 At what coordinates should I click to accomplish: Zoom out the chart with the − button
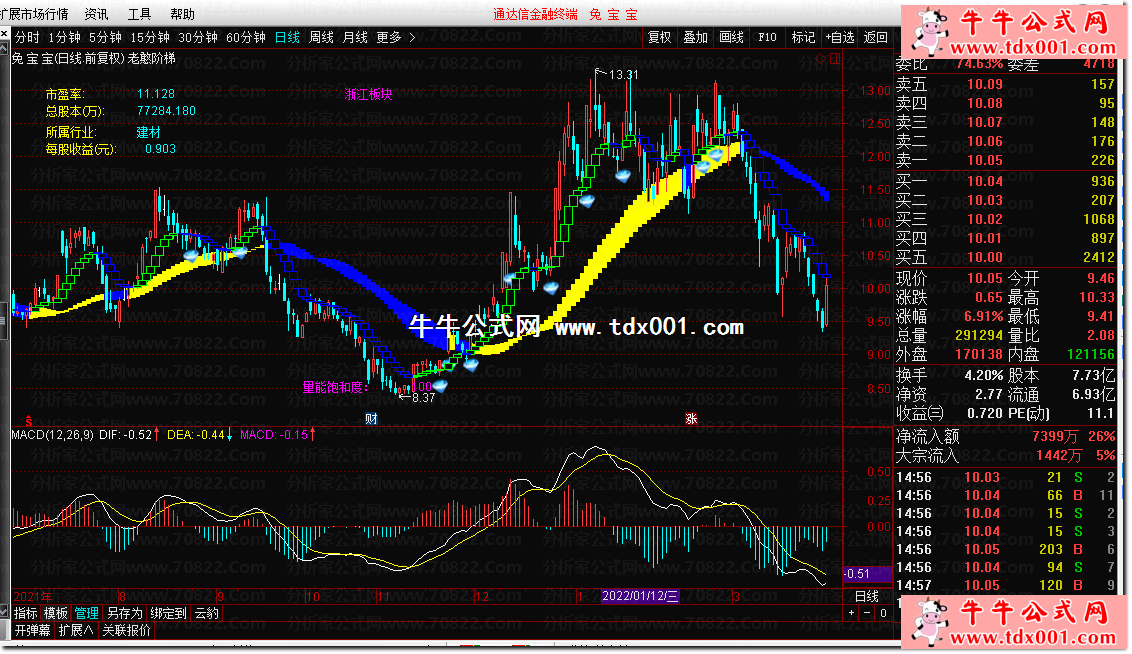click(867, 613)
